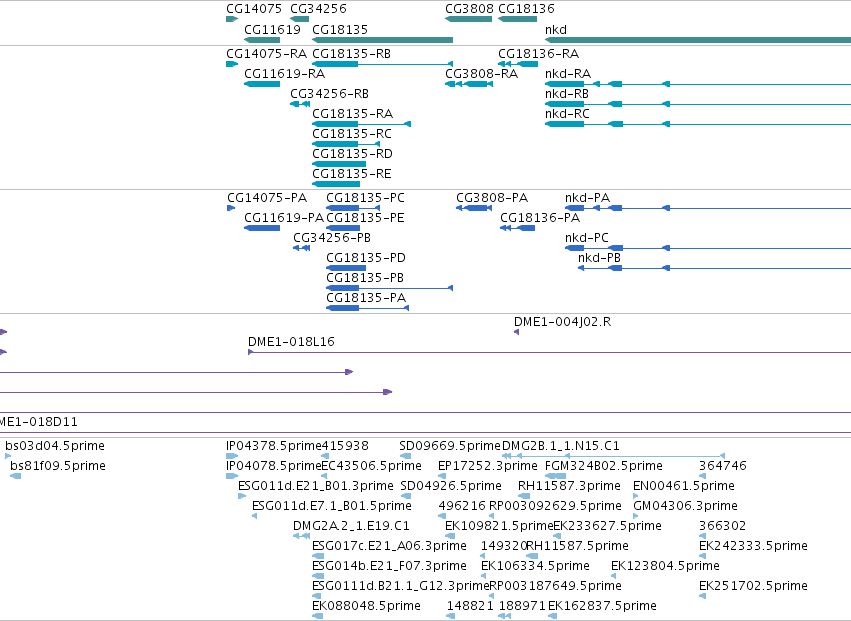851x621 pixels.
Task: Select the CG3808-PA protein label
Action: (492, 198)
